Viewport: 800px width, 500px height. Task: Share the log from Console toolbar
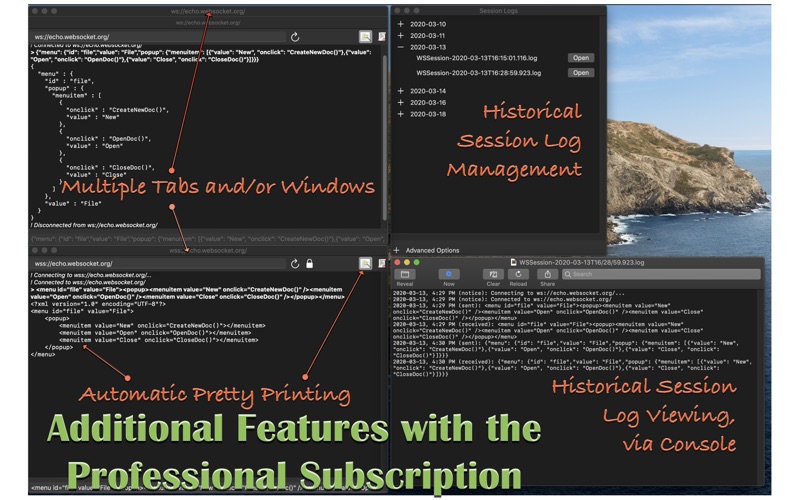[547, 274]
